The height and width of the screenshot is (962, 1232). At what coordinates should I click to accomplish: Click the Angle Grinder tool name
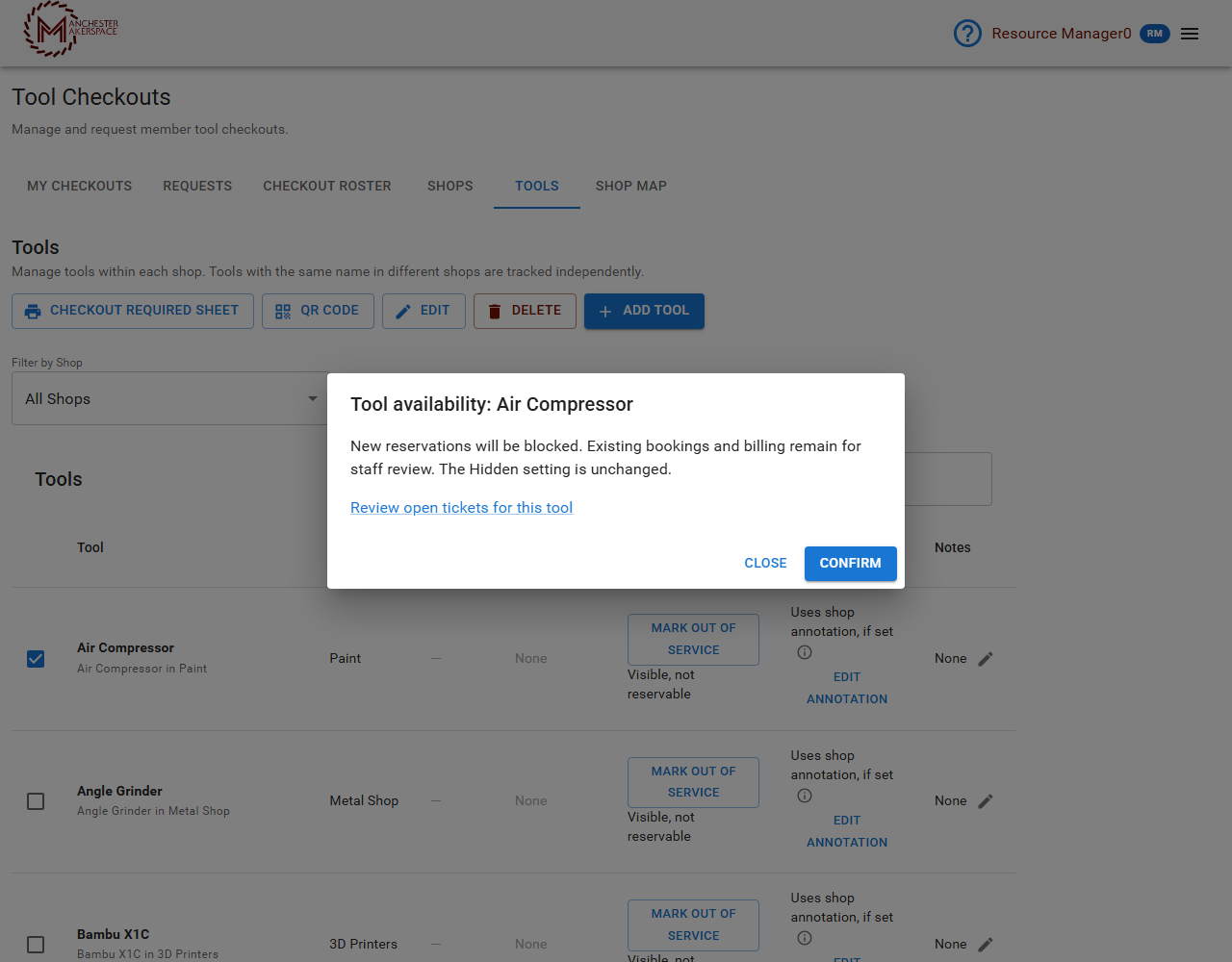click(119, 792)
